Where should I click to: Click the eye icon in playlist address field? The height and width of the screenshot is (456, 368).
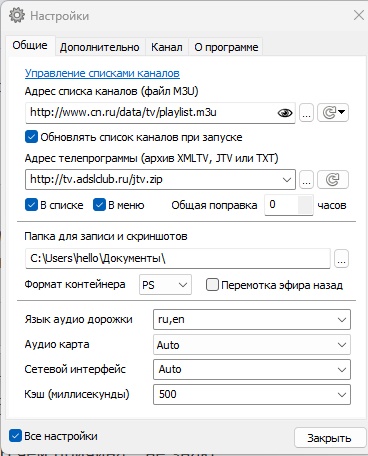tap(285, 113)
